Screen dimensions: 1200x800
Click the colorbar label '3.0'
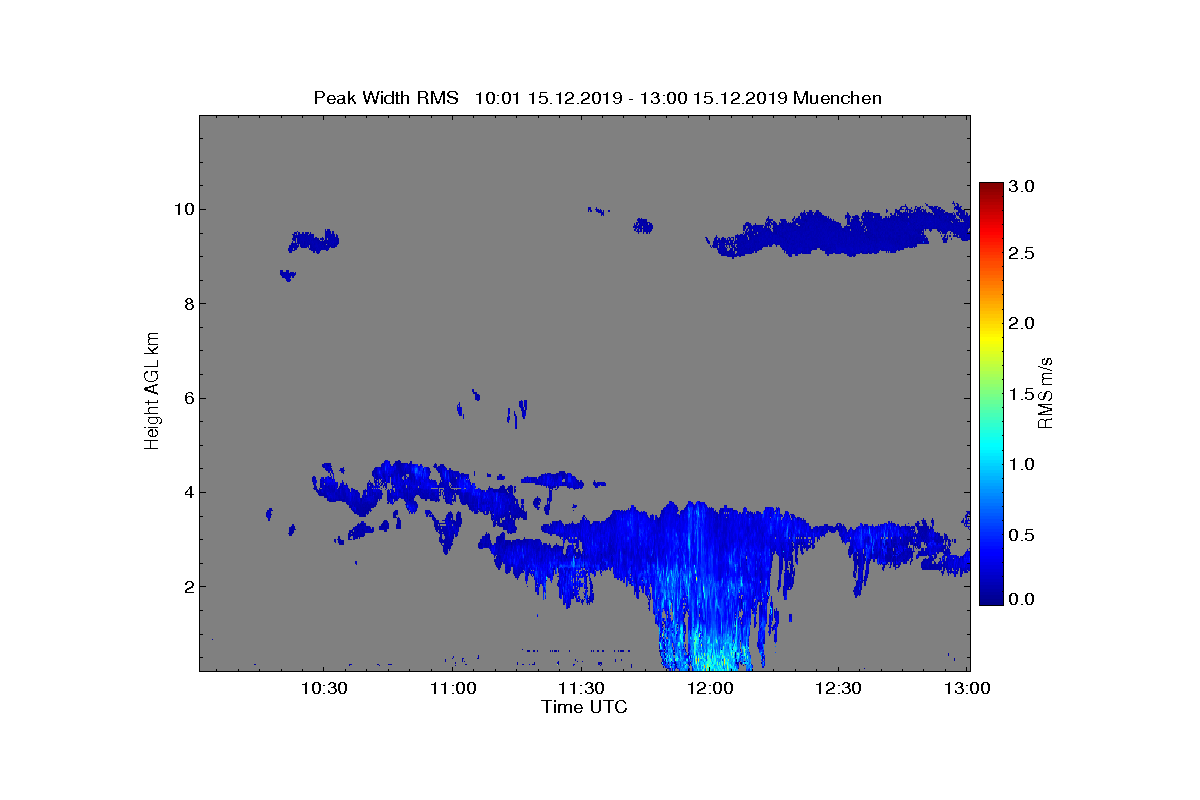[x=1021, y=186]
